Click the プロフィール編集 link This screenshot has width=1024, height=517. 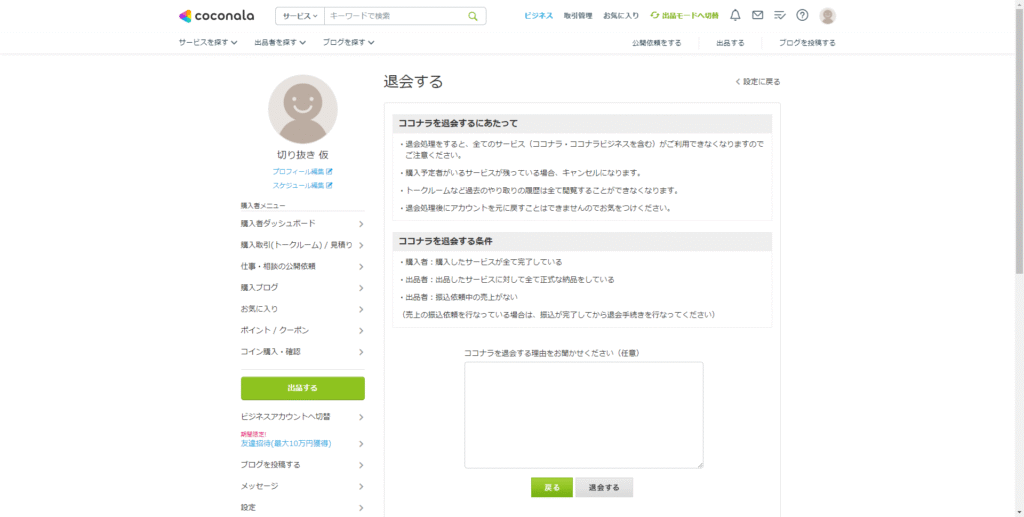pos(298,172)
